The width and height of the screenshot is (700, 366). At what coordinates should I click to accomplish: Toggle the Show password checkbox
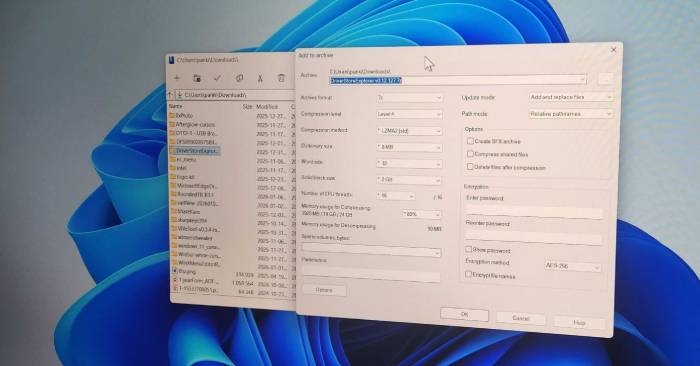tap(468, 249)
